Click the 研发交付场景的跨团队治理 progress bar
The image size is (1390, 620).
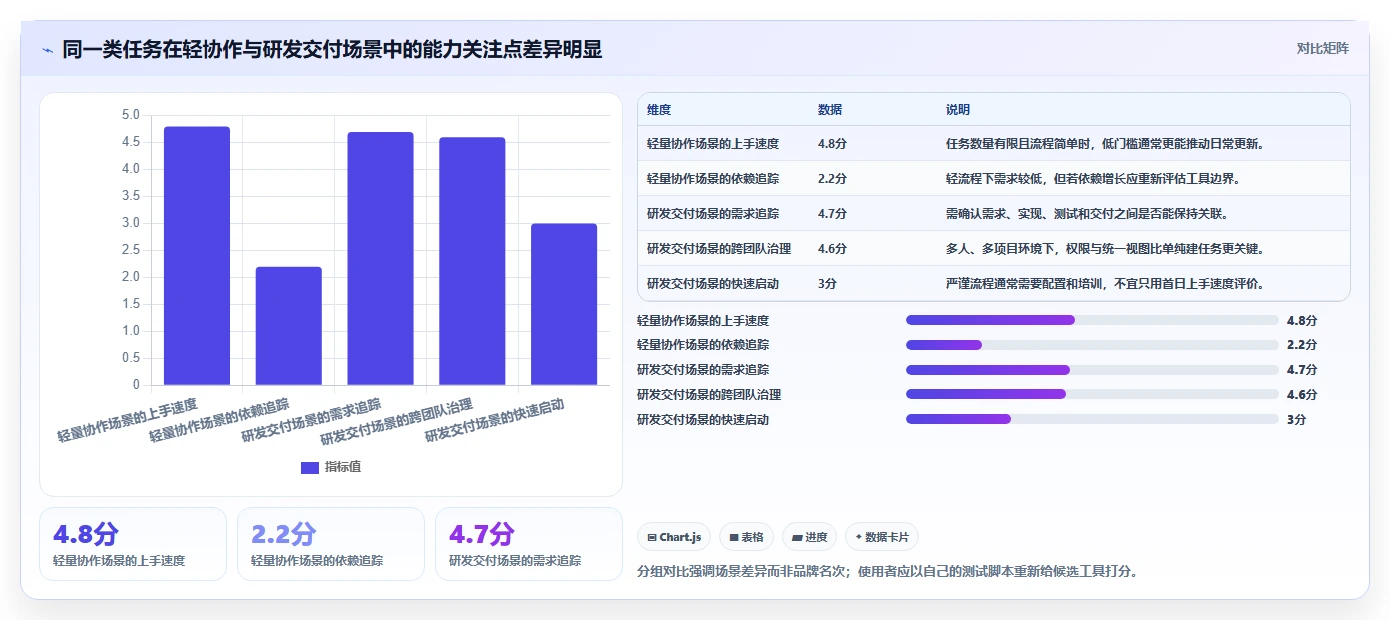[x=1092, y=394]
